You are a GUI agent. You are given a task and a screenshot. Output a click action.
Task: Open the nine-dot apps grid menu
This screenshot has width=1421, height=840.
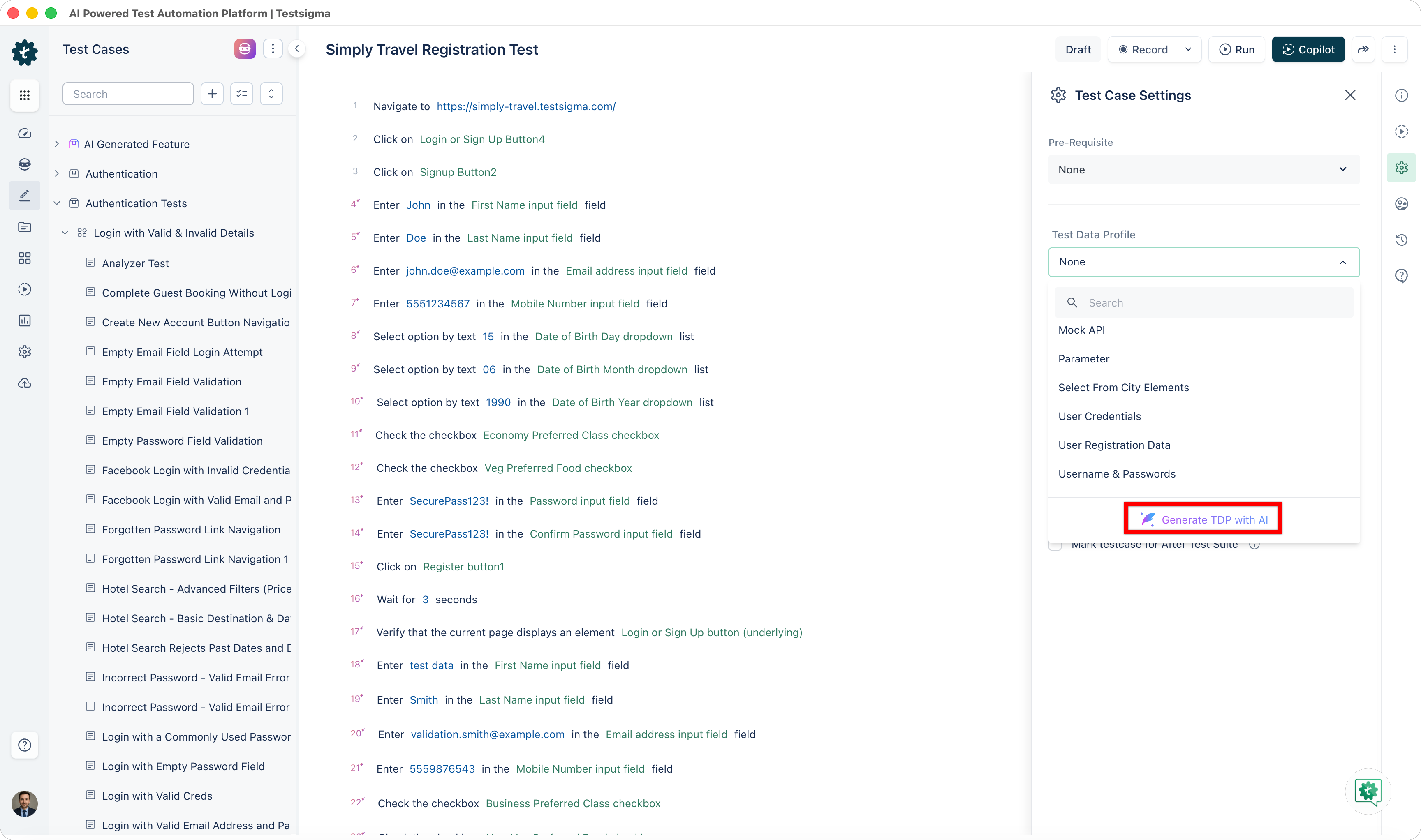[x=24, y=95]
